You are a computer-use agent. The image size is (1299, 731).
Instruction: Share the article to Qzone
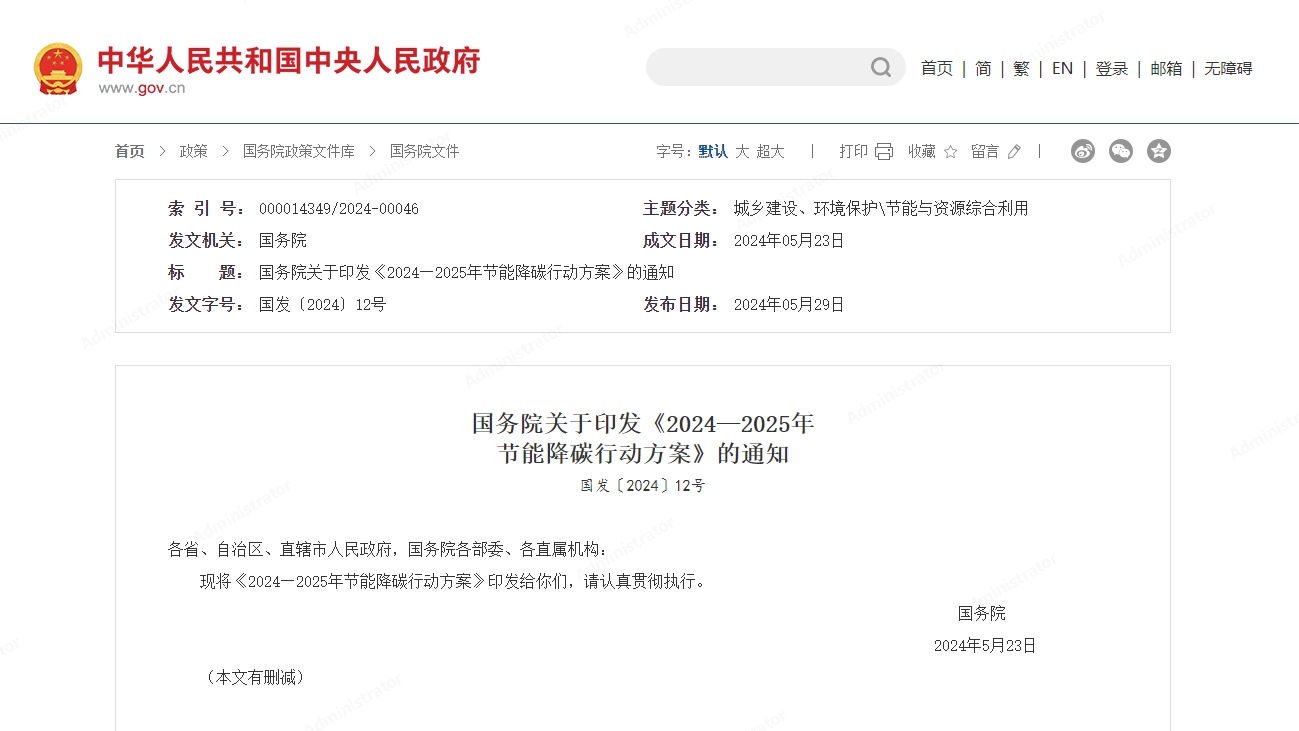click(x=1158, y=151)
